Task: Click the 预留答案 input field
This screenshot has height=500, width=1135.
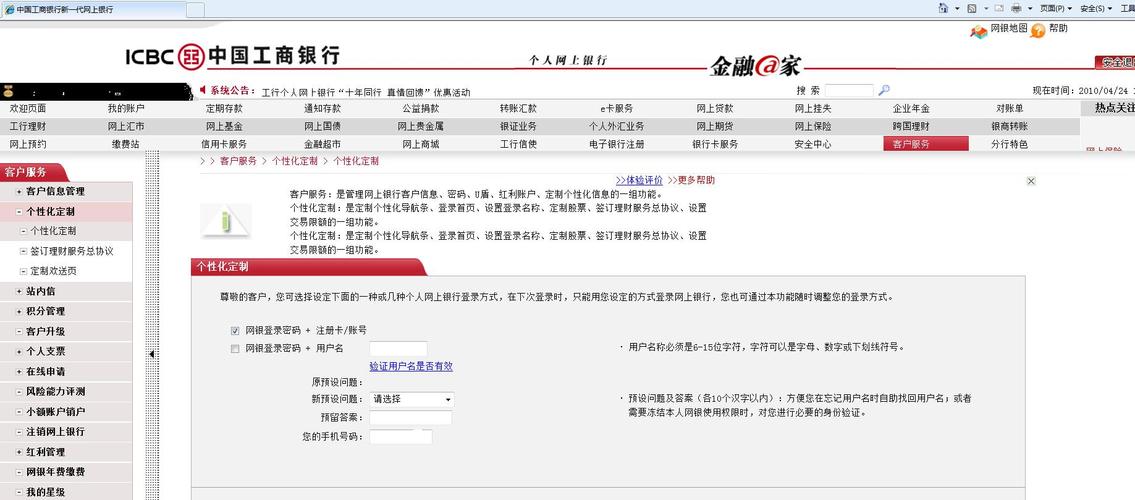Action: tap(410, 418)
